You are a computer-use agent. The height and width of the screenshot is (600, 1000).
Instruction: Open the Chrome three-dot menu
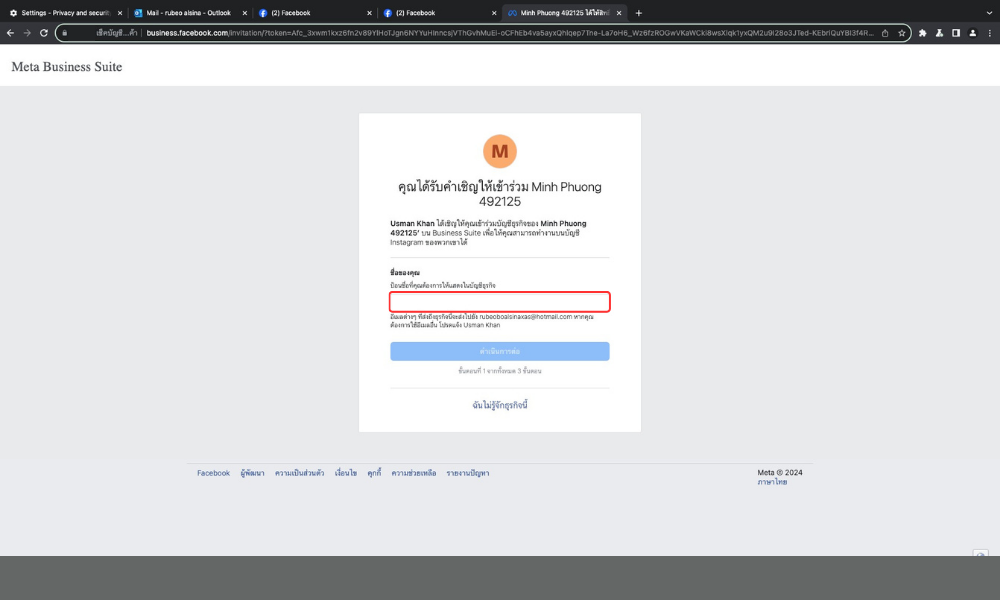click(990, 33)
